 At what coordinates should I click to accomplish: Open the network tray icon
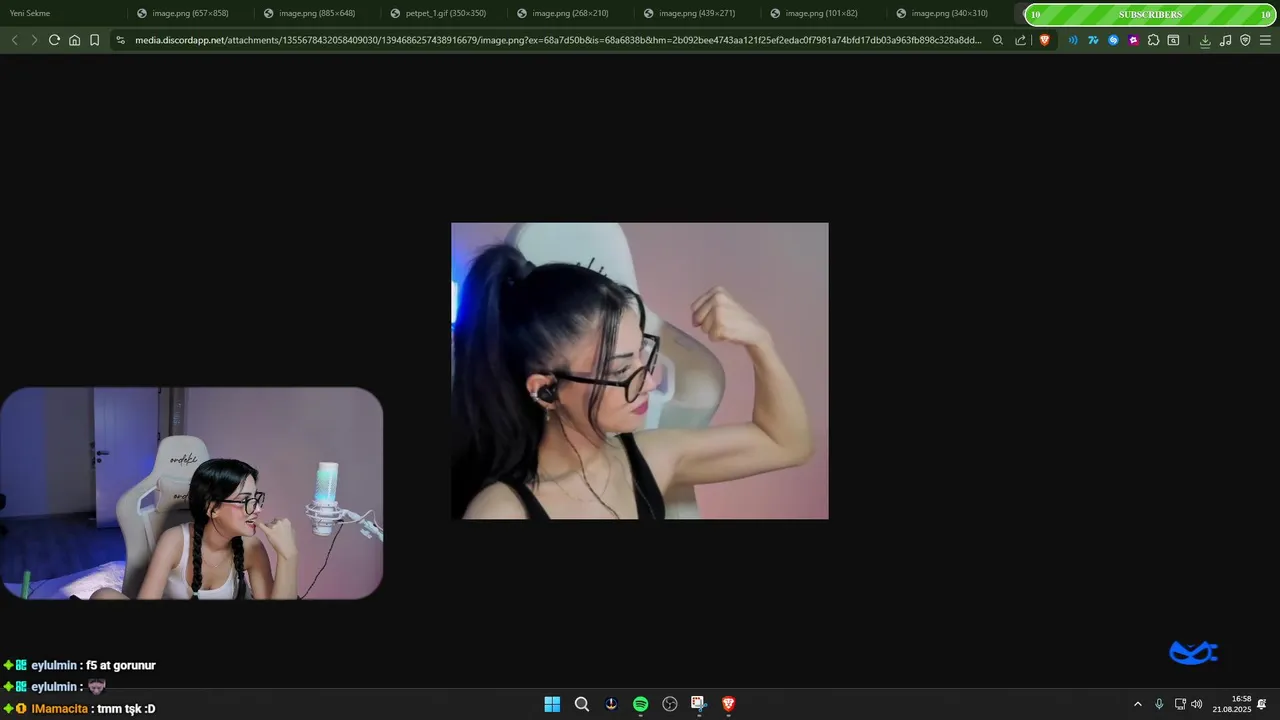[1180, 704]
